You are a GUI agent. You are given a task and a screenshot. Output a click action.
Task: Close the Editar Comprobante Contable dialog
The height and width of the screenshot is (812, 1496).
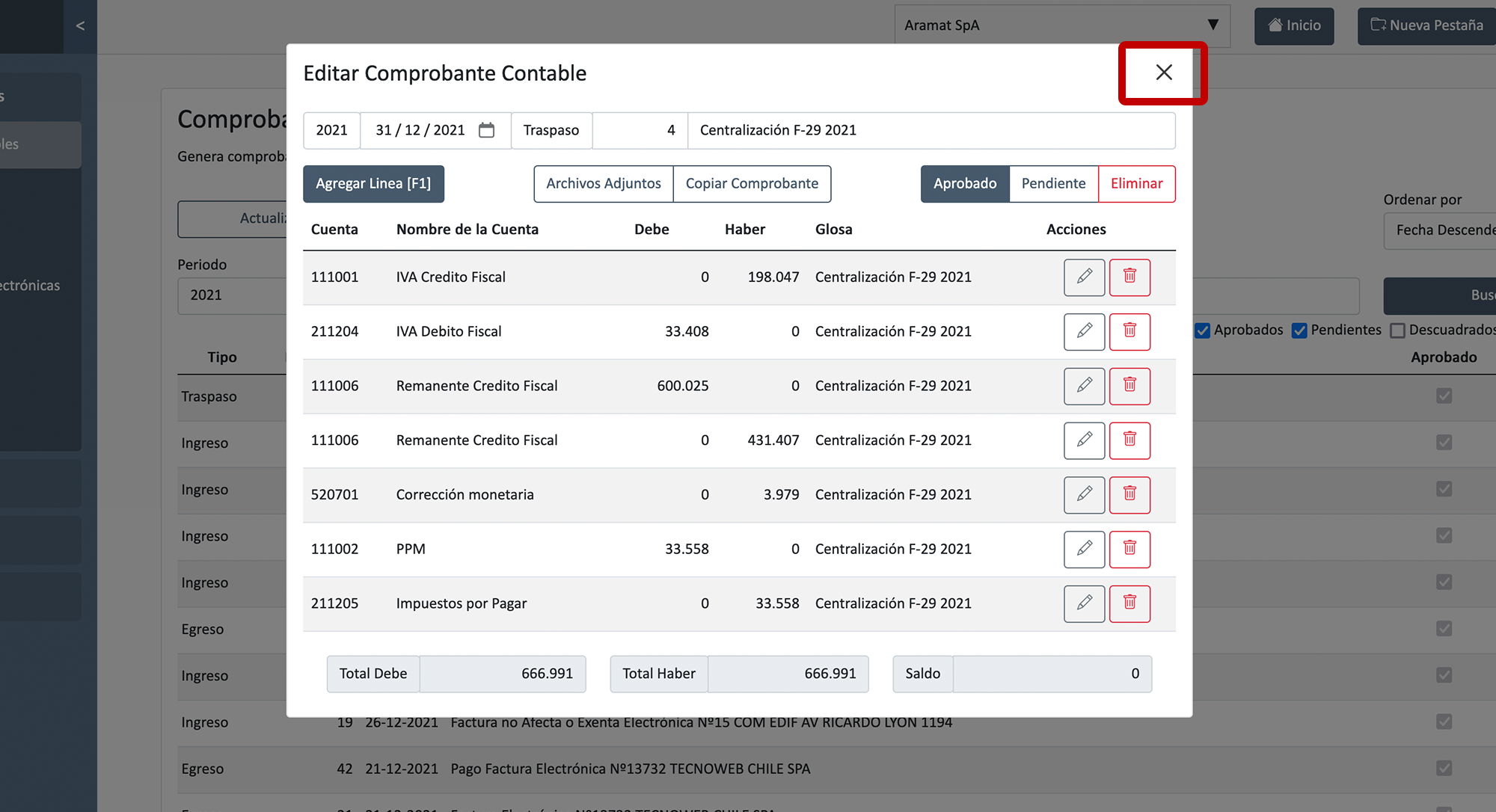pyautogui.click(x=1163, y=73)
